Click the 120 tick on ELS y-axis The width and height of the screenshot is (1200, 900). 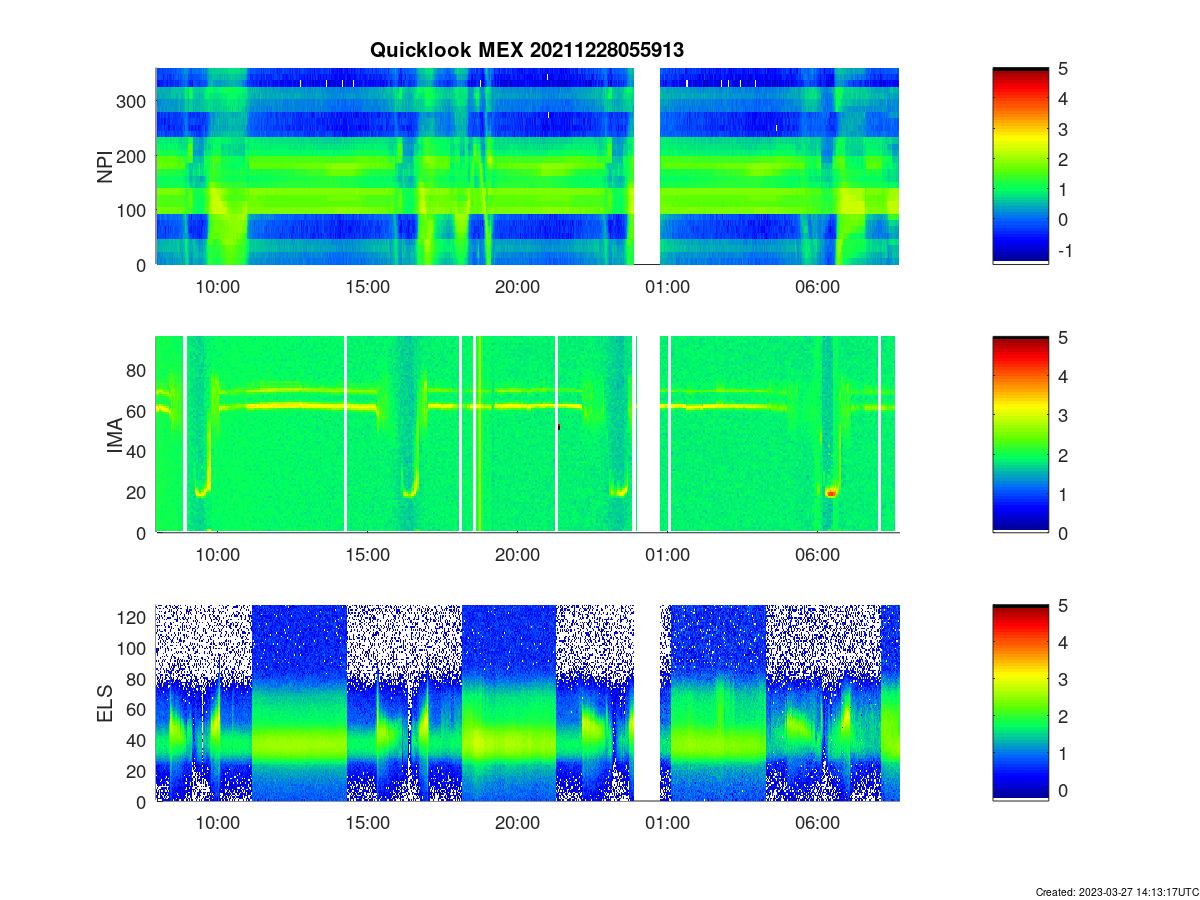click(133, 618)
